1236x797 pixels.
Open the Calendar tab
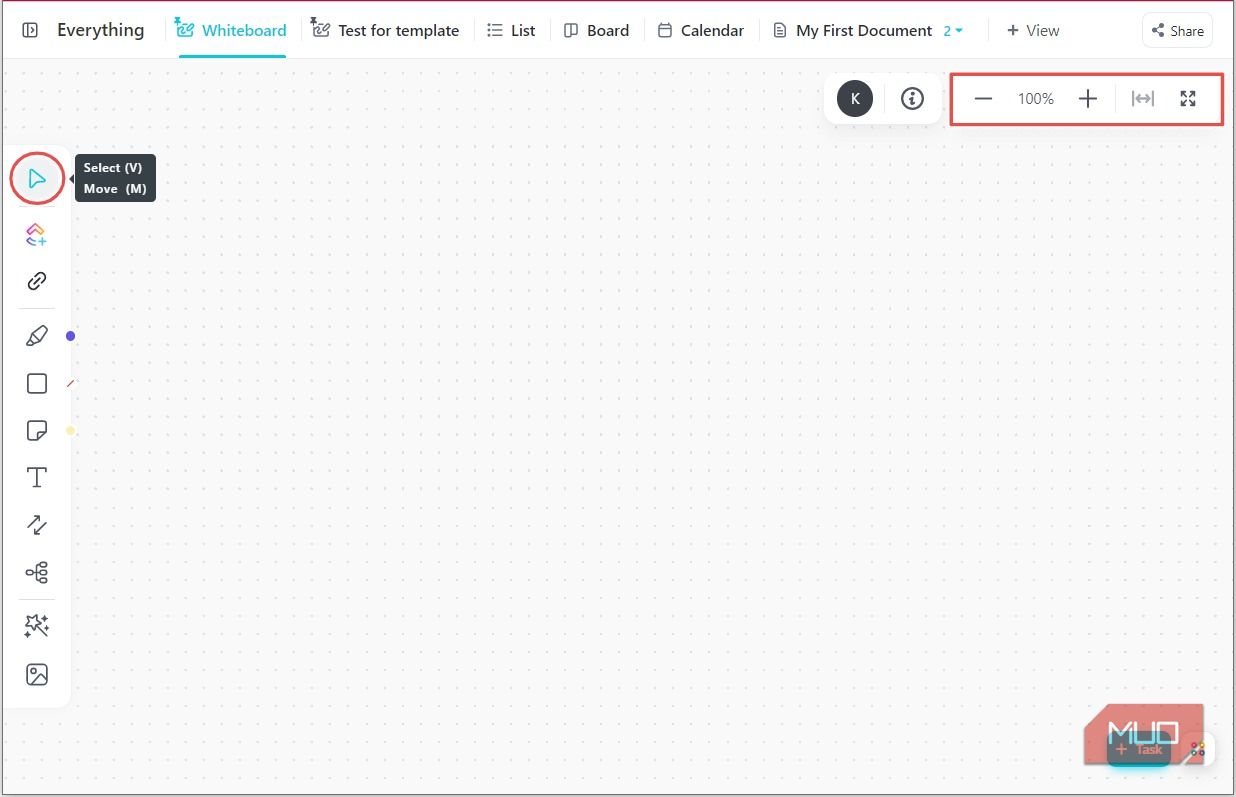click(x=700, y=30)
